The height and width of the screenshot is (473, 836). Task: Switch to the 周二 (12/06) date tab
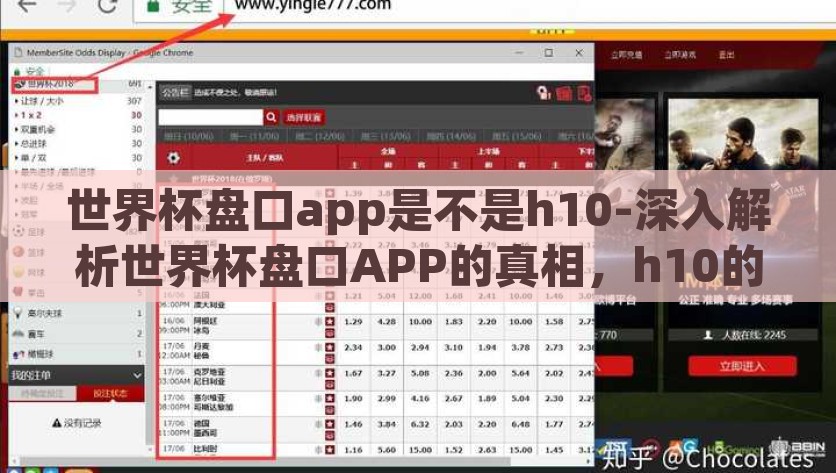click(320, 136)
